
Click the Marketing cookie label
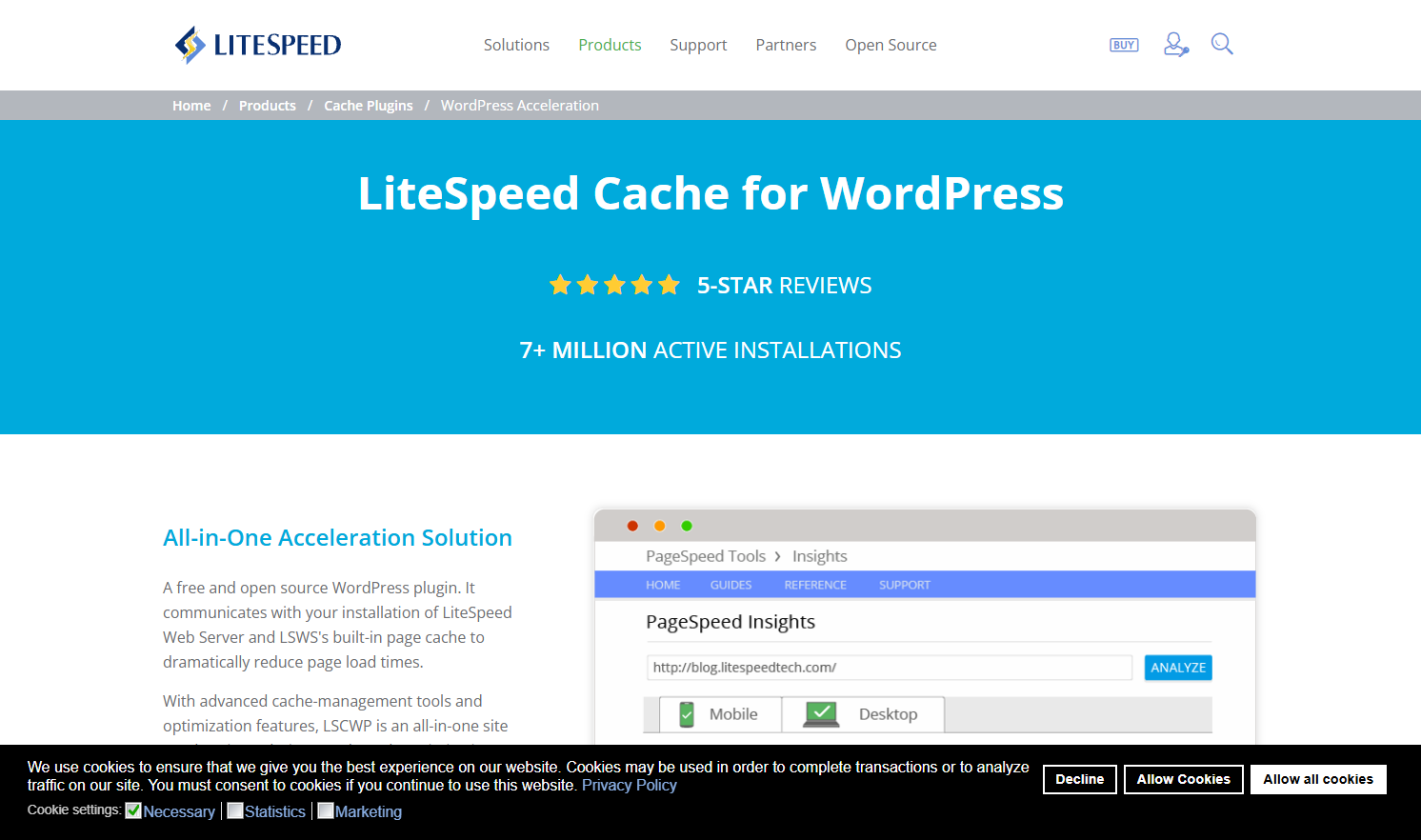click(x=369, y=811)
